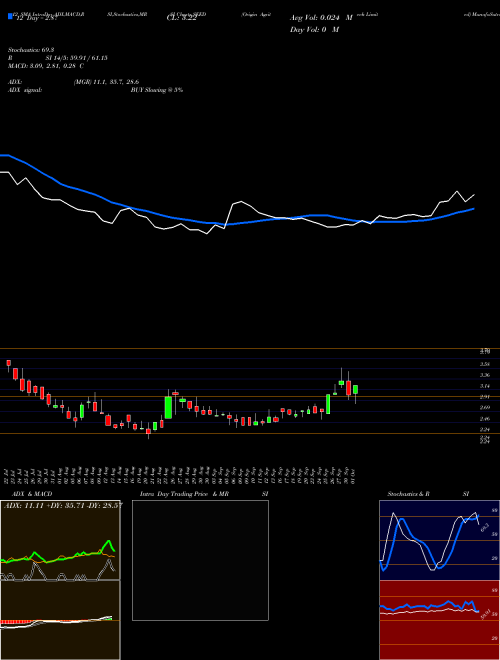This screenshot has height=660, width=500.
Task: Click the 3.58 price axis label
Action: [485, 364]
